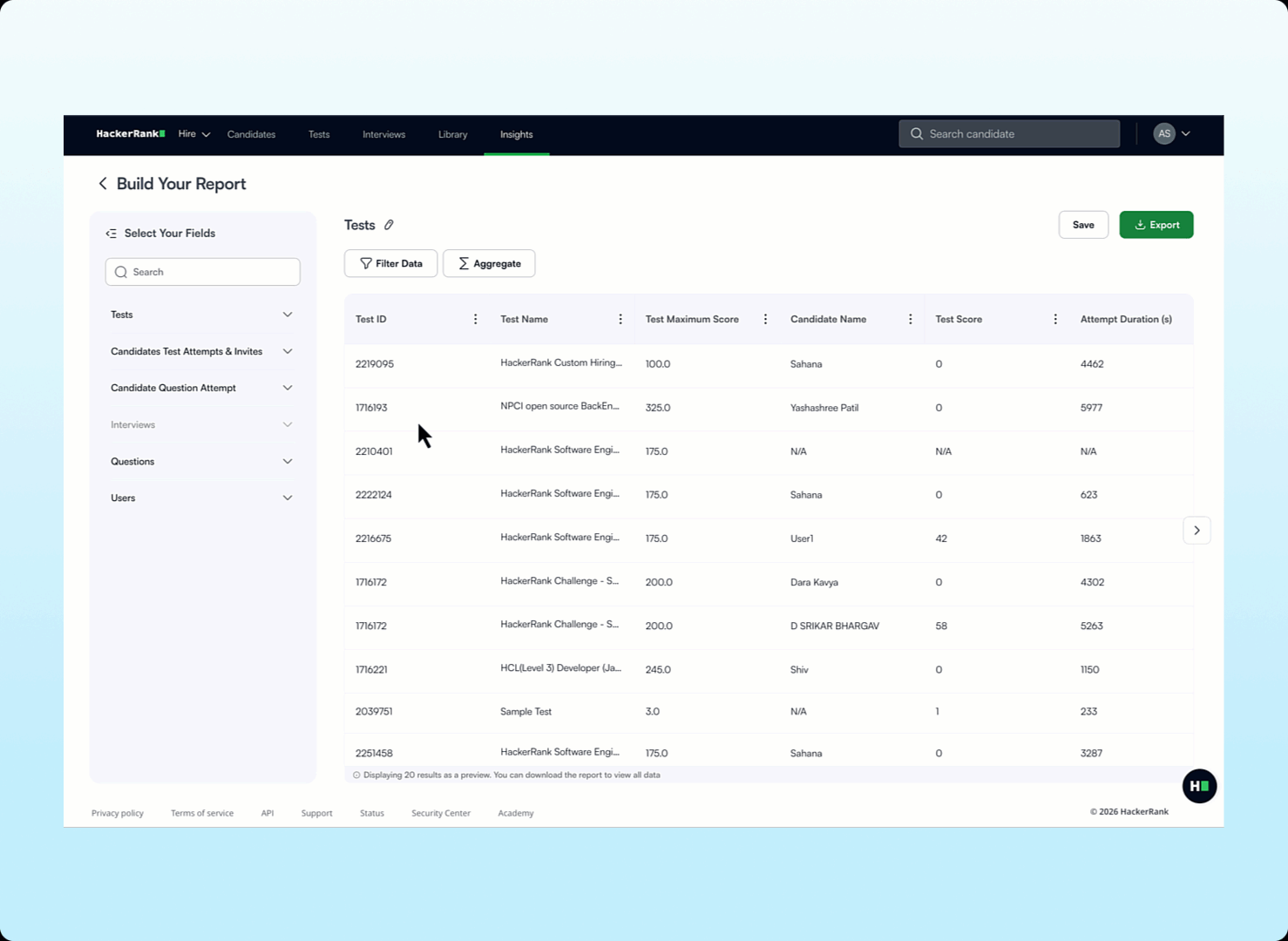Open the Status footer link

[x=372, y=813]
